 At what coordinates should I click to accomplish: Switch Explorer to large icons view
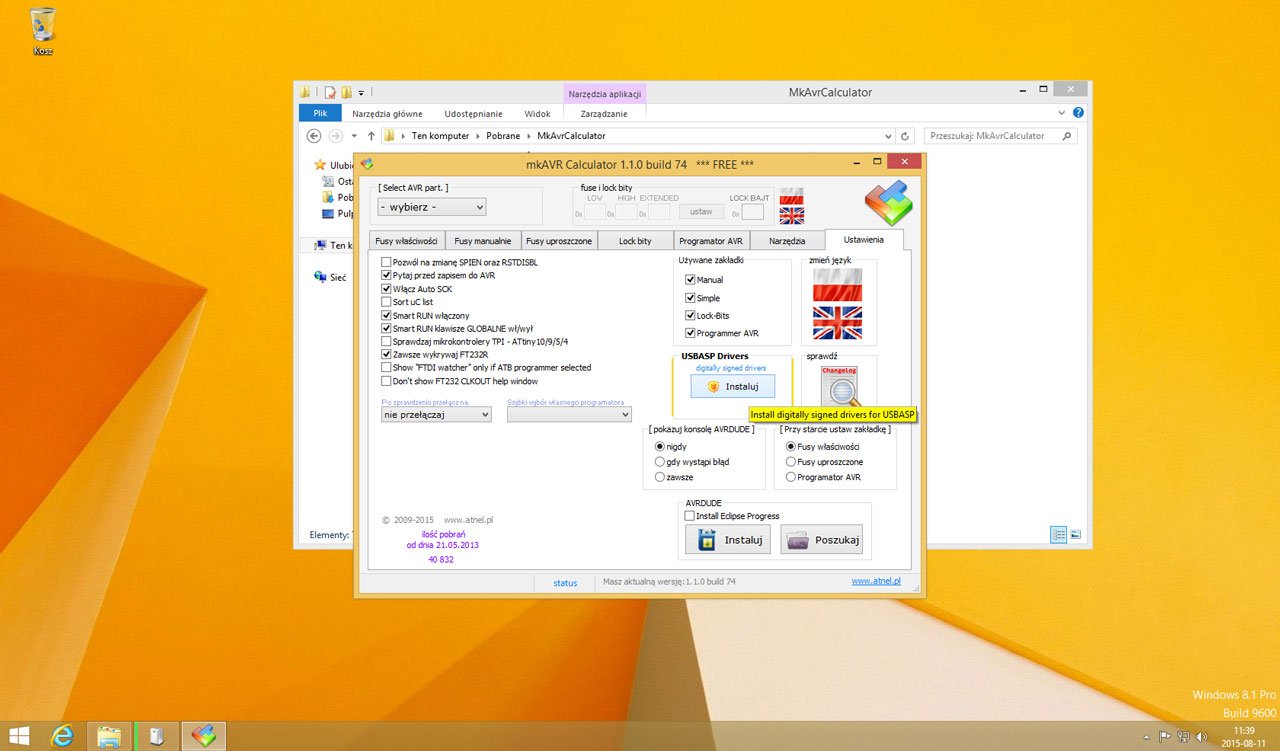[1075, 534]
